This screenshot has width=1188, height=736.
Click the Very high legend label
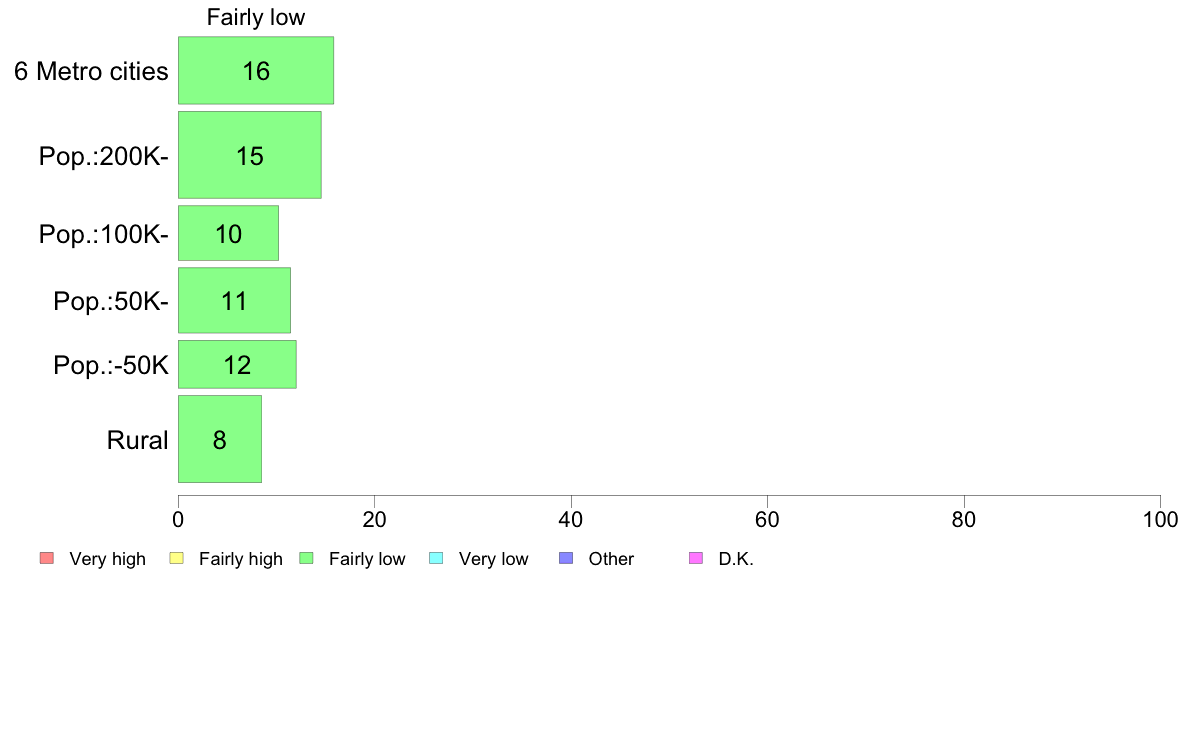pos(108,559)
